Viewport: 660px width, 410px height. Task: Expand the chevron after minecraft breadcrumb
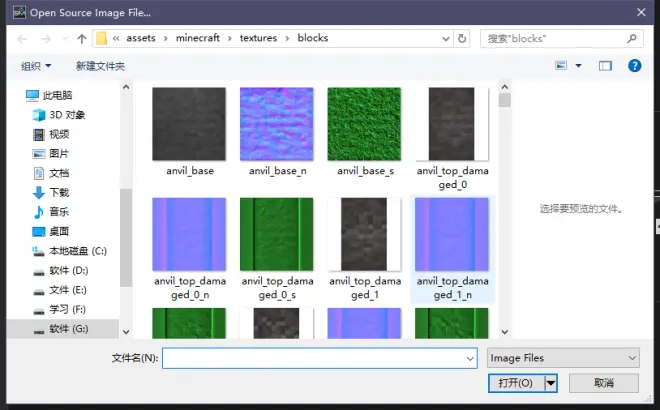pyautogui.click(x=229, y=39)
